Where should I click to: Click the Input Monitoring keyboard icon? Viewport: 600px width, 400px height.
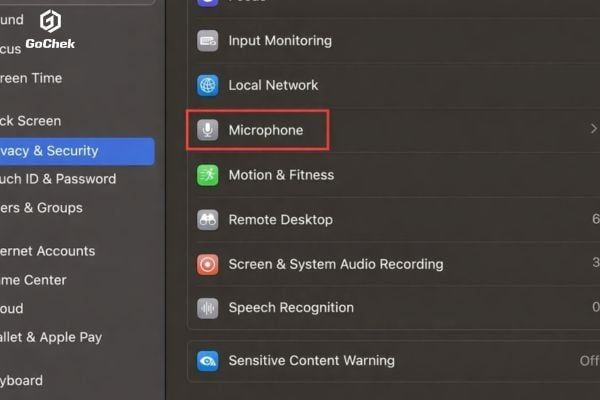pyautogui.click(x=208, y=41)
